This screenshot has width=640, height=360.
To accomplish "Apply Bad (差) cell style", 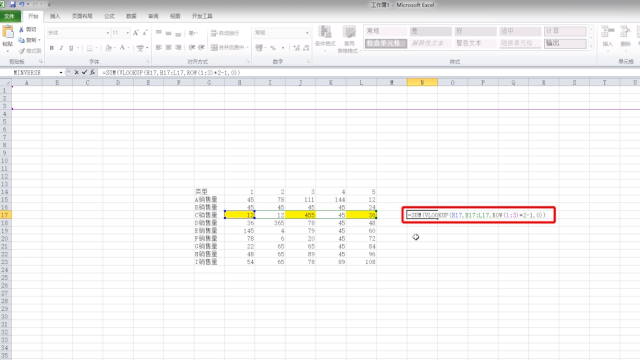I will pos(430,31).
